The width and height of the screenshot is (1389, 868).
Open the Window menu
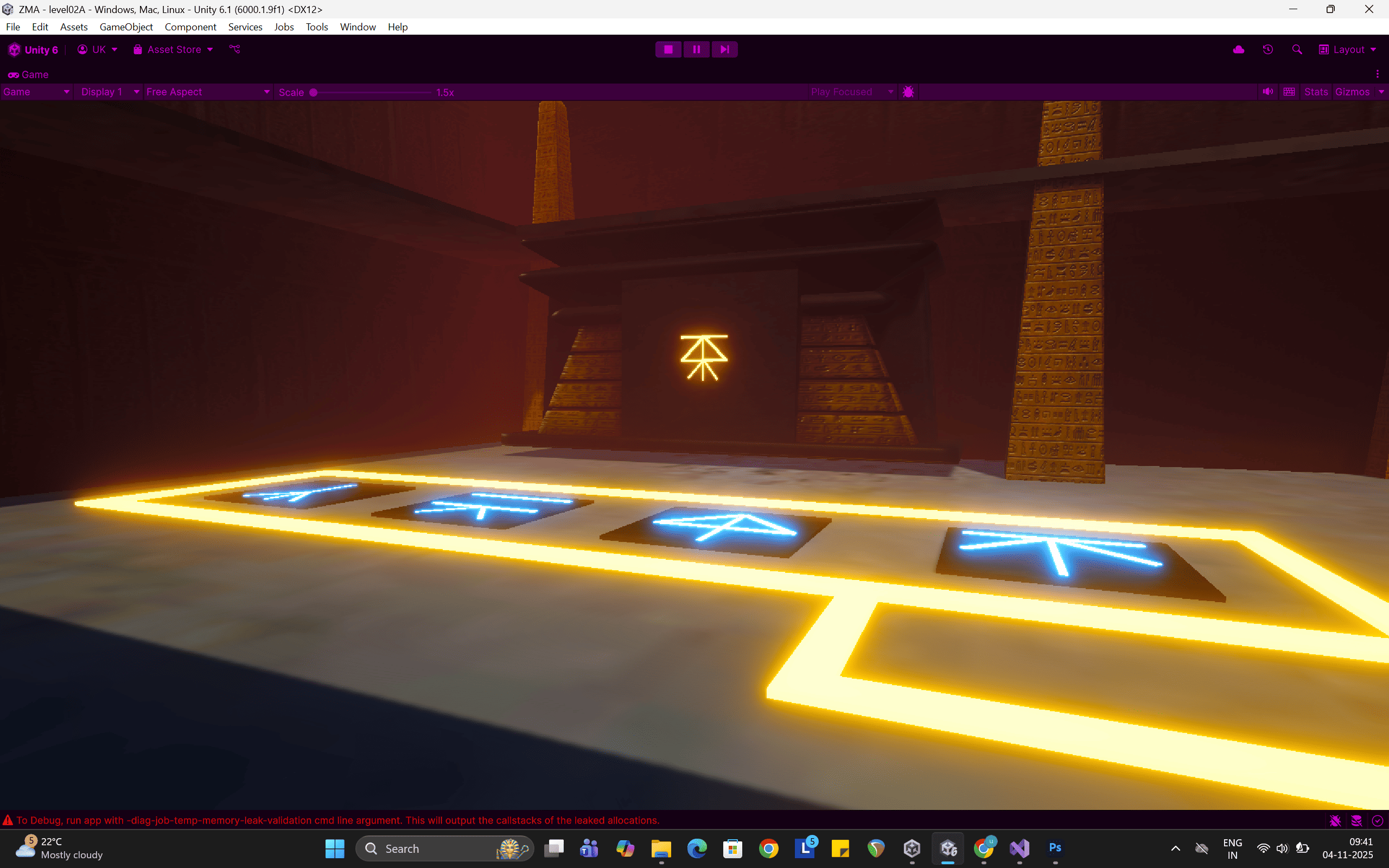358,27
